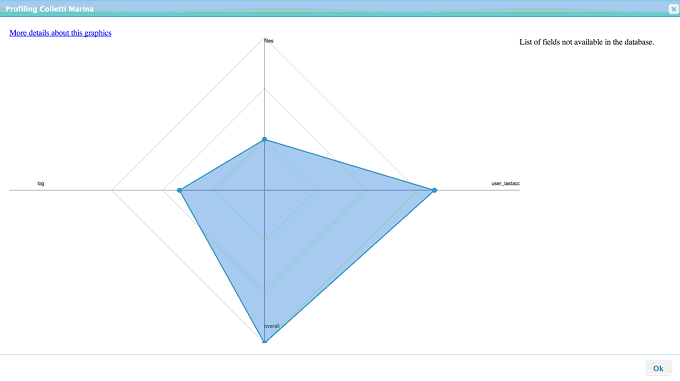This screenshot has width=680, height=381.
Task: Click the center origin of the radar chart
Action: [265, 190]
